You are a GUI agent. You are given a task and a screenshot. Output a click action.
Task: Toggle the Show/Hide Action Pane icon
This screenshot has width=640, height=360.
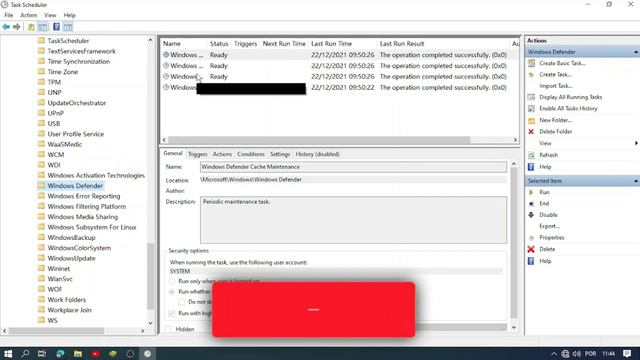coord(68,27)
